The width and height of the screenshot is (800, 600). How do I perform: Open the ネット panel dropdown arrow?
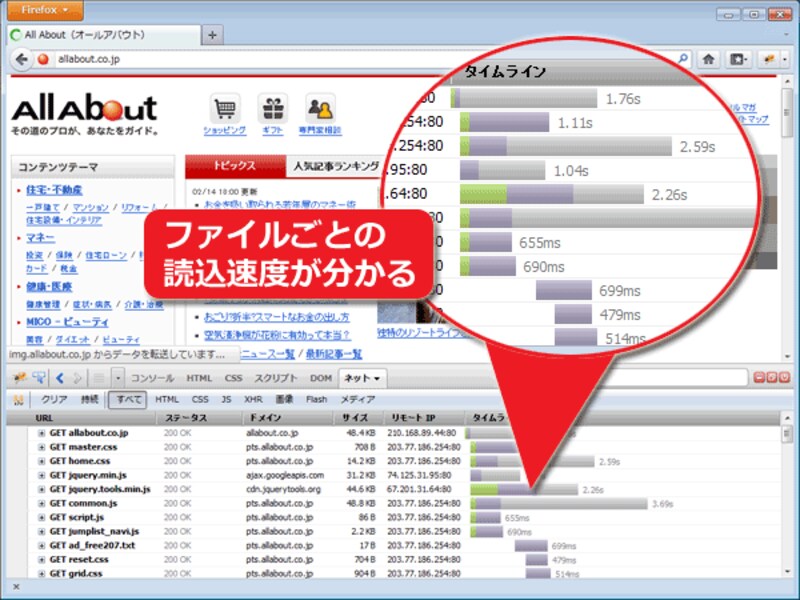coord(377,379)
